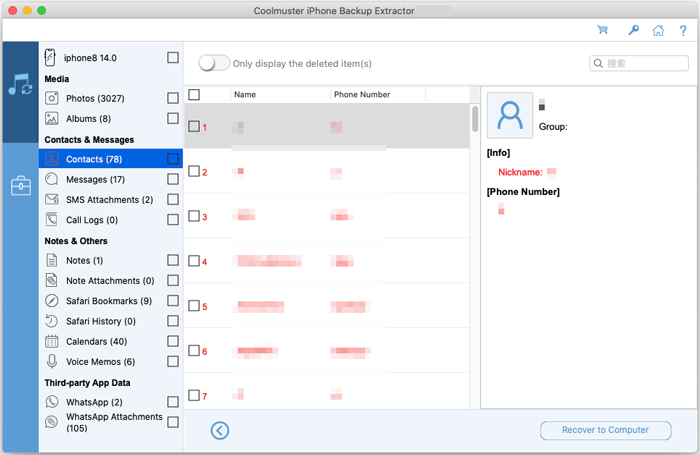Click the Messages speech bubble icon
The image size is (700, 455).
pos(52,179)
